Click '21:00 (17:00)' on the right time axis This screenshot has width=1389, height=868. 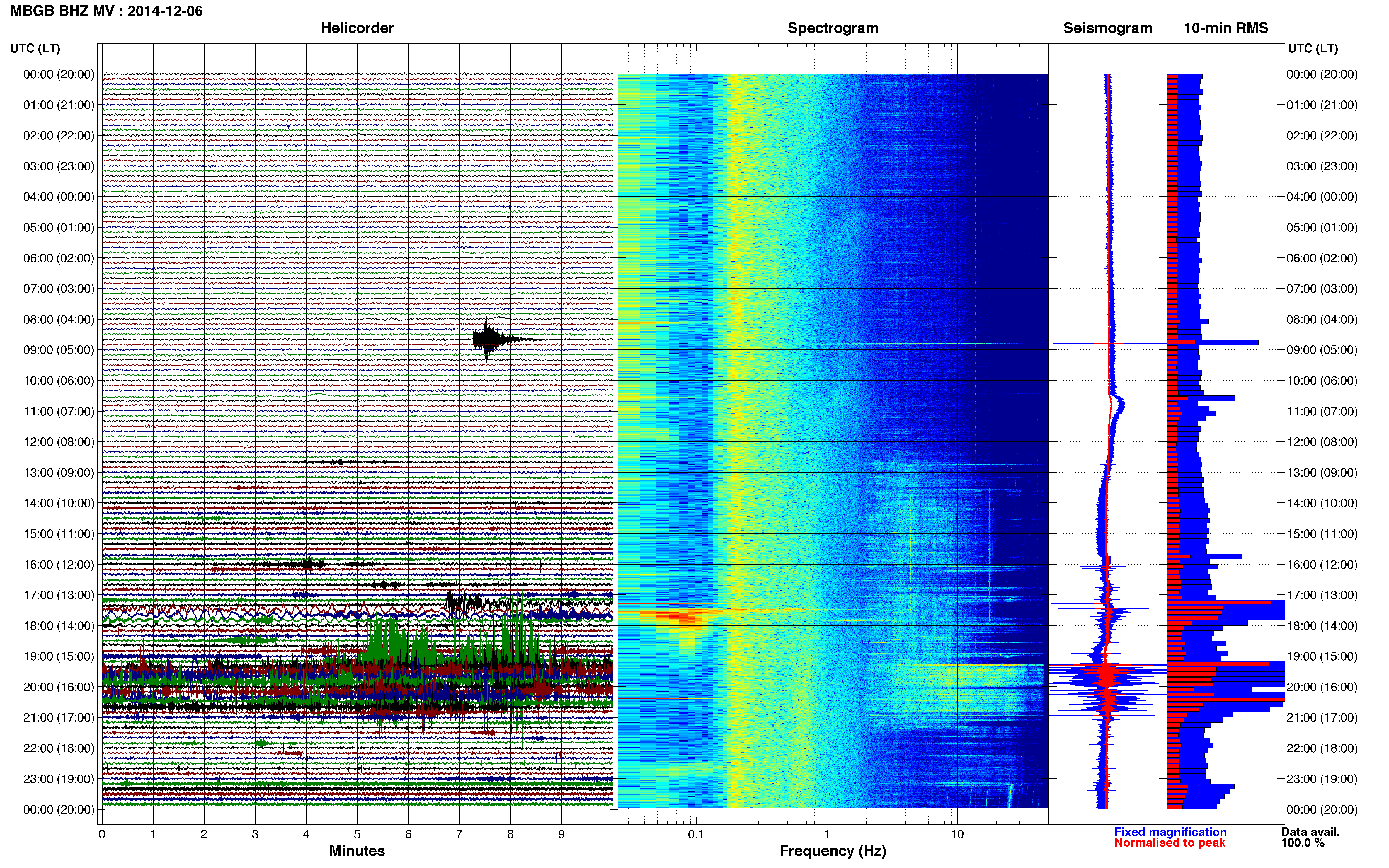[1322, 718]
